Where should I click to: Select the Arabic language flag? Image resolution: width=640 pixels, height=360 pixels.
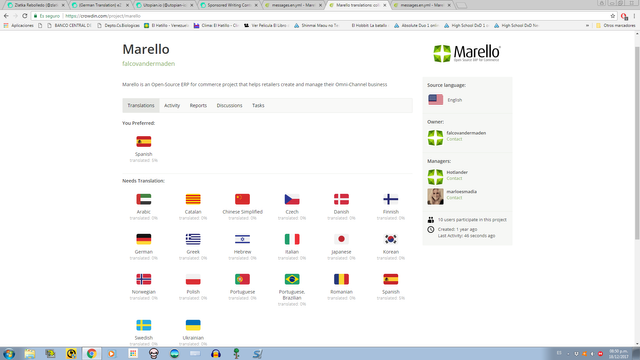144,199
